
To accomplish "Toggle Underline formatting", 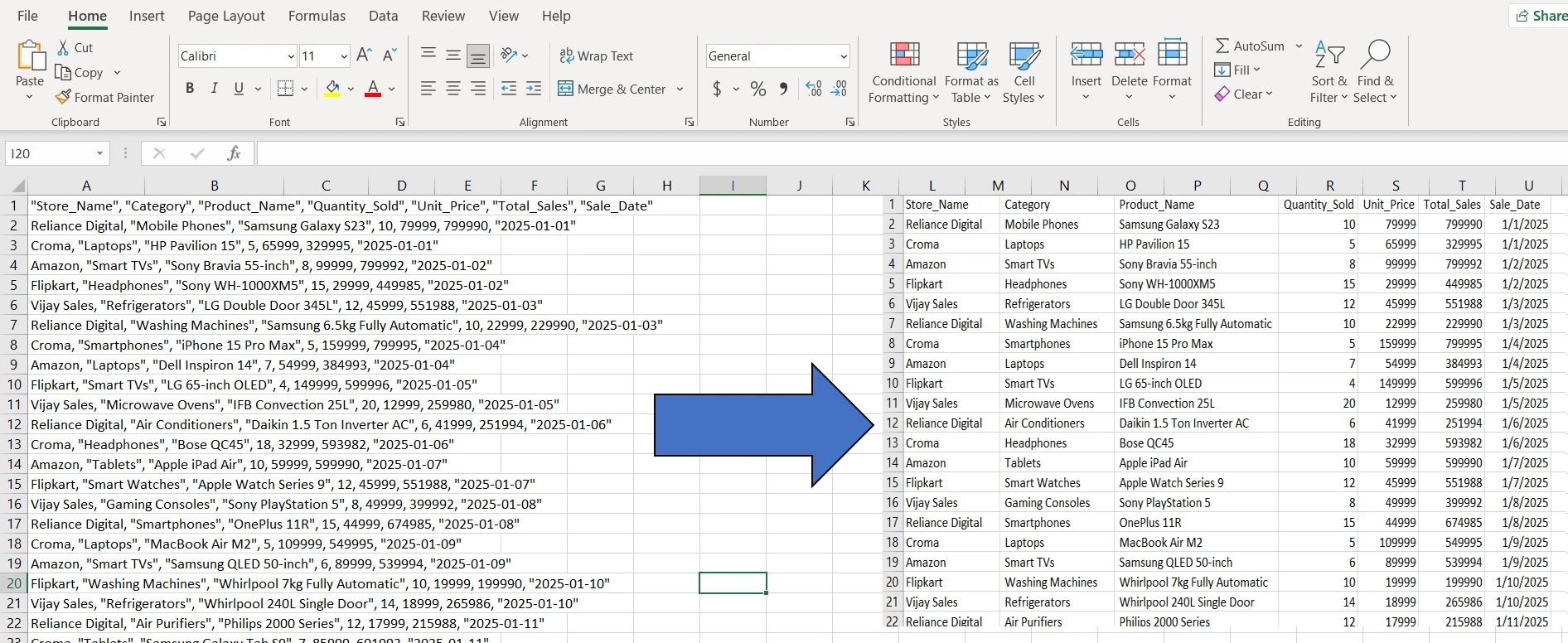I will coord(239,89).
